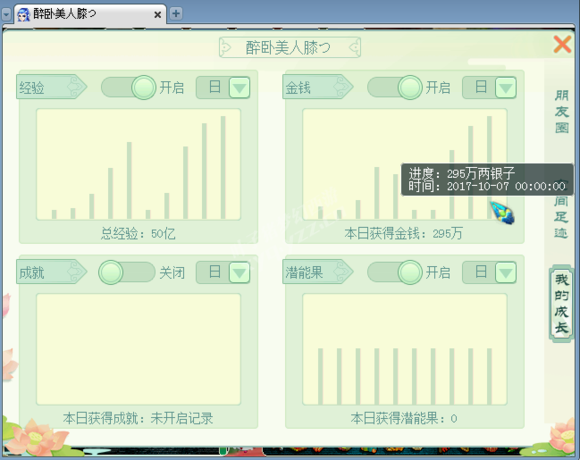
Task: Click the right arrow ornament beside title
Action: click(354, 47)
